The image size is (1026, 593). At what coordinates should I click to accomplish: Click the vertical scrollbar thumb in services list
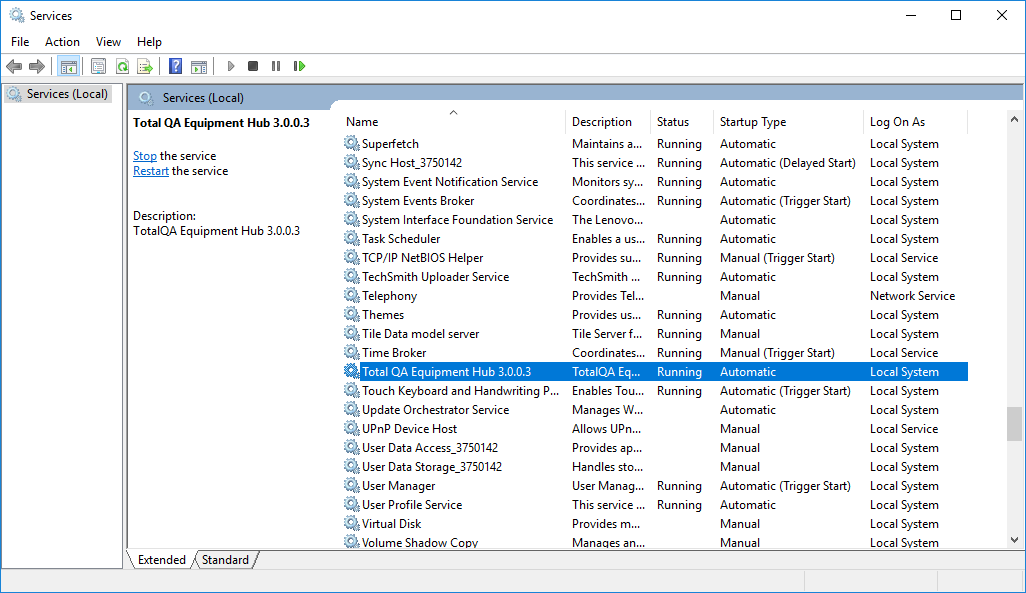tap(1015, 423)
